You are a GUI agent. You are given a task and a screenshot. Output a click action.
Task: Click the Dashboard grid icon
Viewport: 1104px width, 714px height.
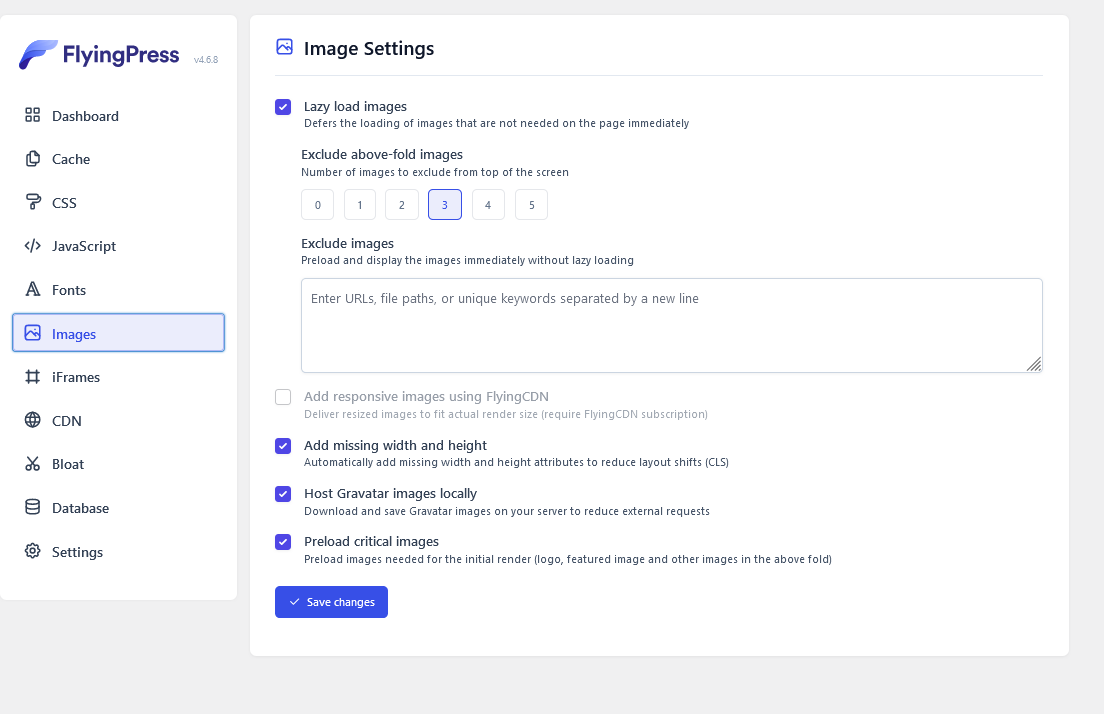click(x=32, y=115)
